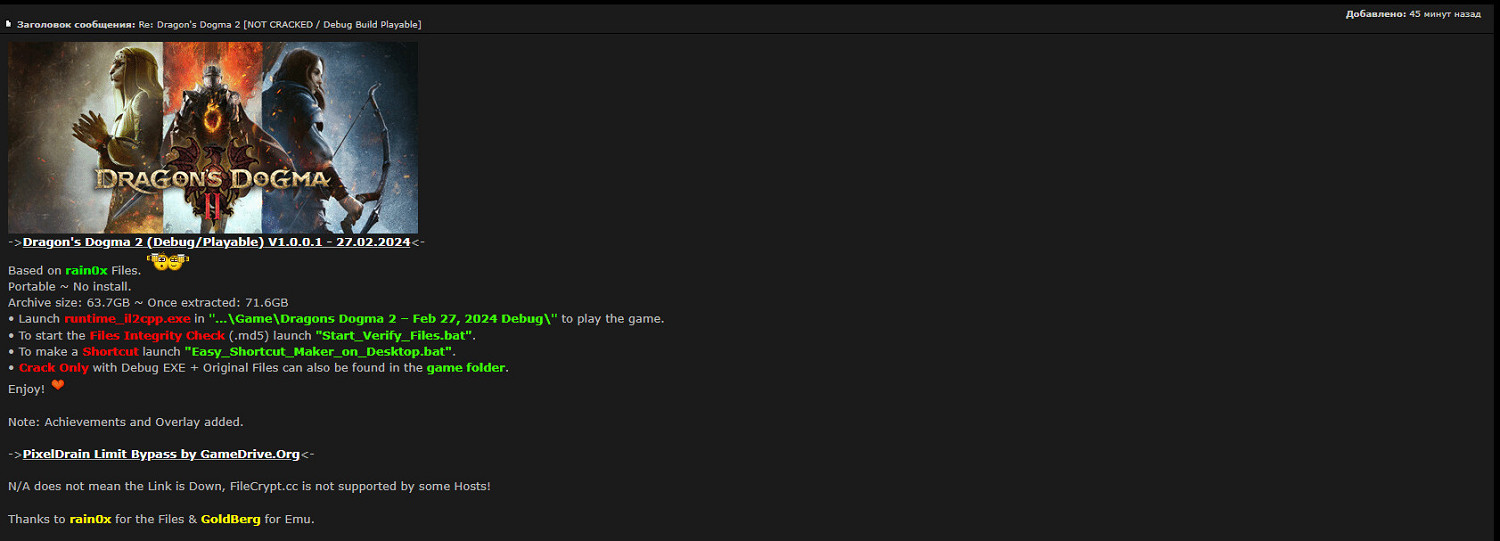Screen dimensions: 1500x541
Task: Click the orange heart icon next to Enjoy!
Action: point(57,386)
